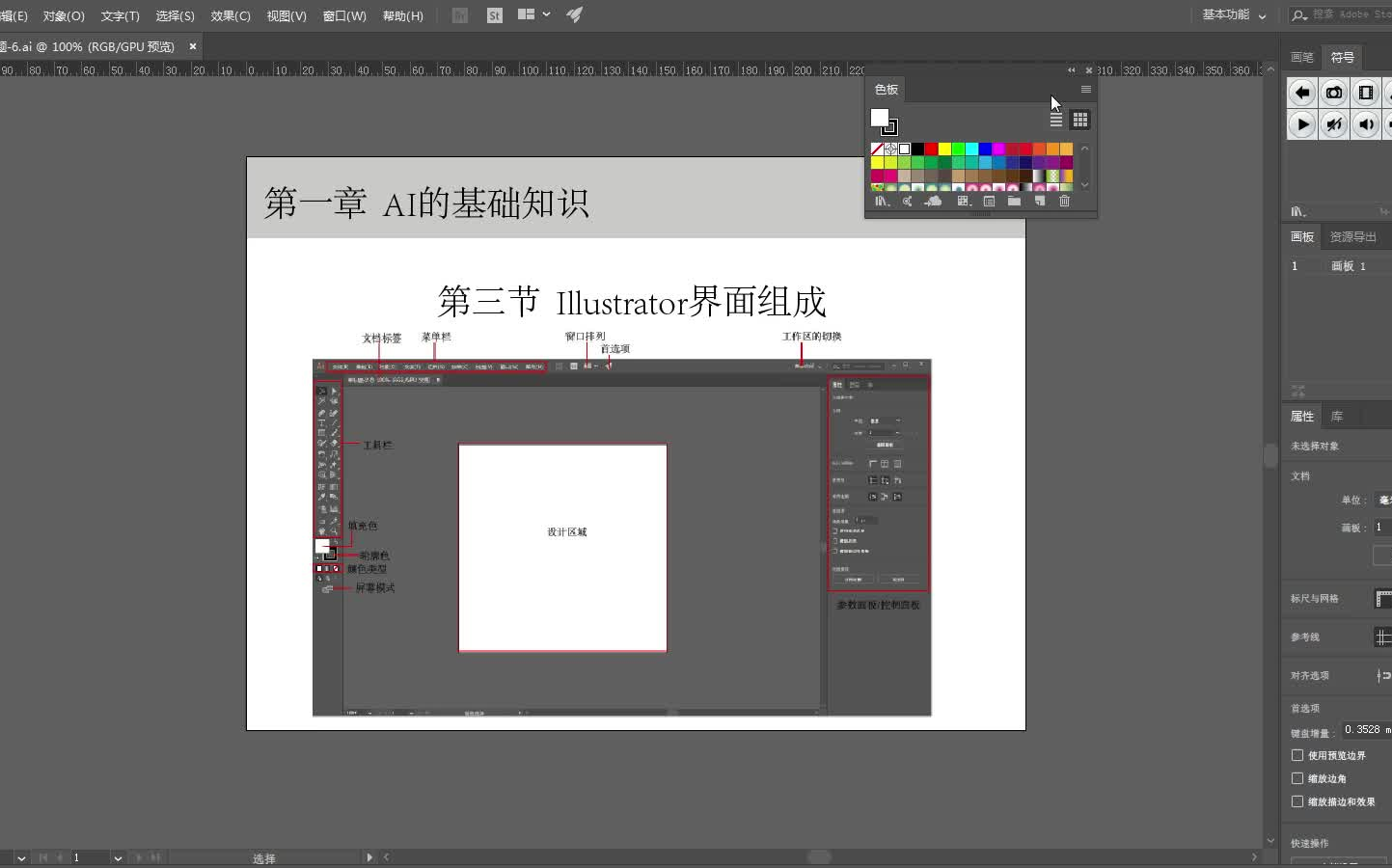Switch to the 库 tab
The image size is (1392, 868).
[1337, 416]
